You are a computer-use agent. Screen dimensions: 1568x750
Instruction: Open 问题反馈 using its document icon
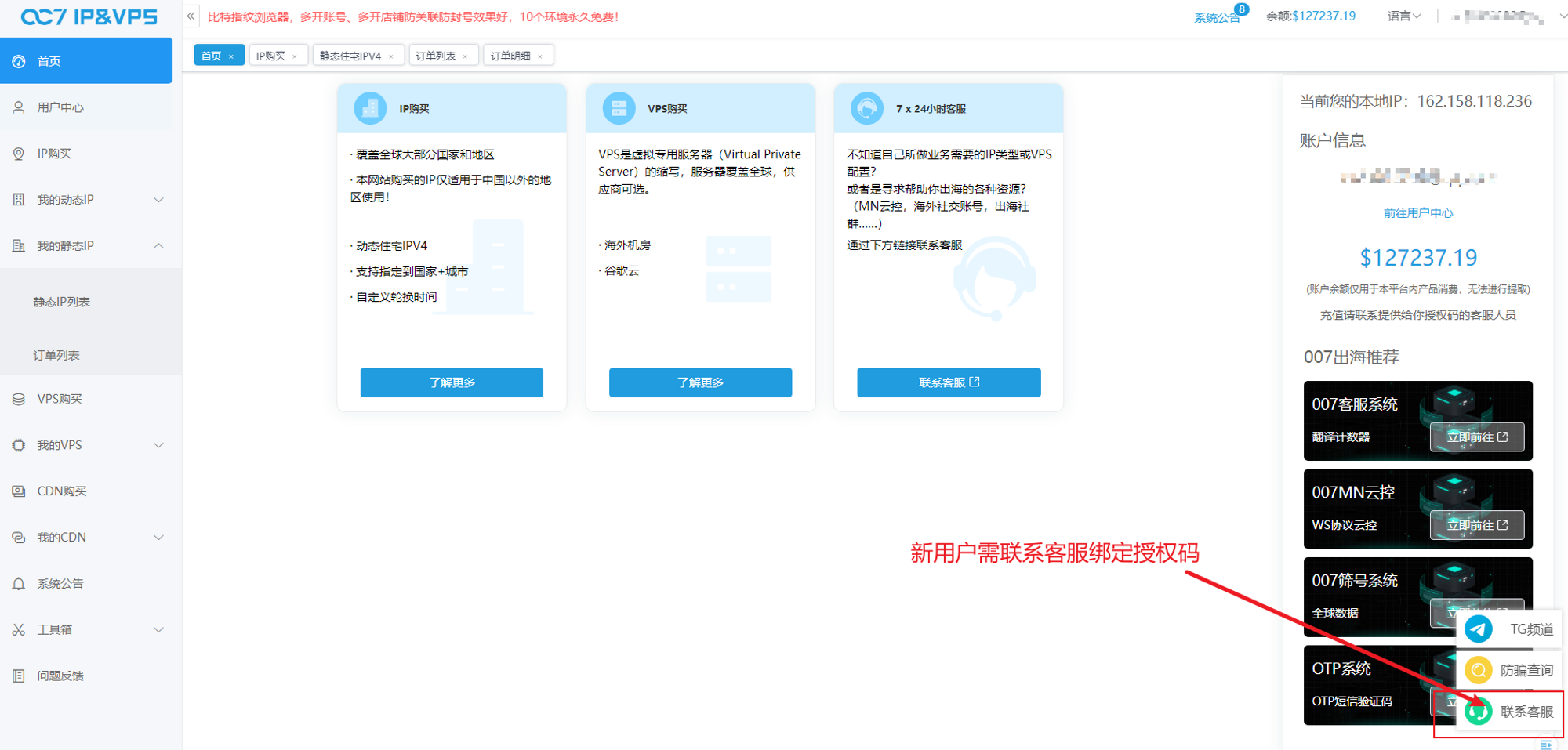click(x=17, y=675)
